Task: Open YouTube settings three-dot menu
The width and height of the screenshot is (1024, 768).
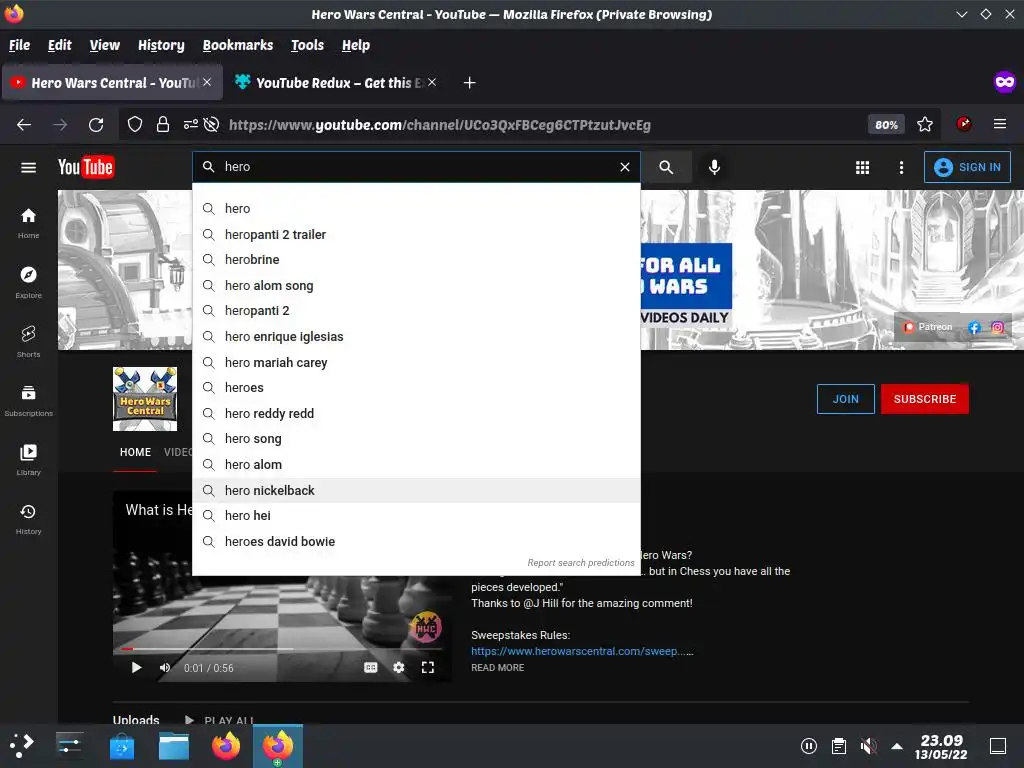Action: tap(901, 168)
